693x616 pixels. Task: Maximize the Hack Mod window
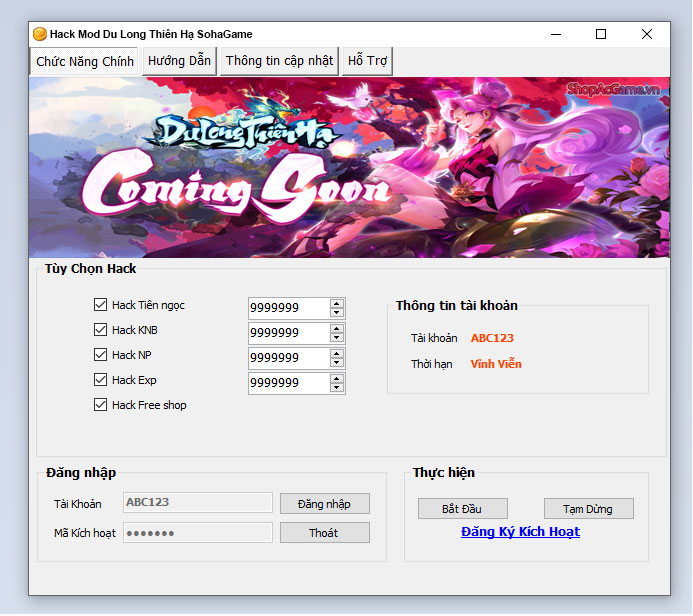[601, 34]
